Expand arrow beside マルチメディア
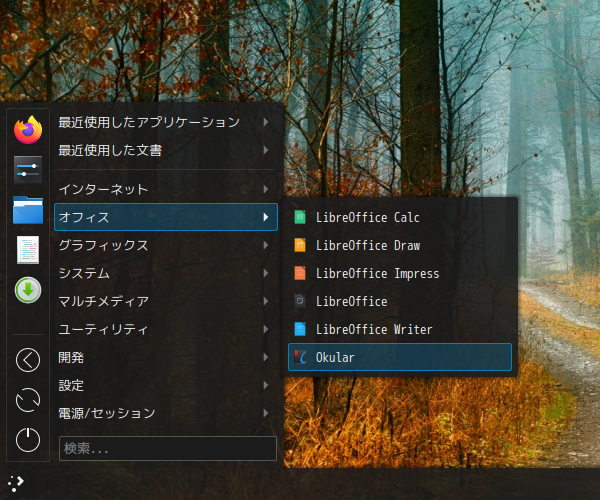This screenshot has height=500, width=600. [266, 301]
